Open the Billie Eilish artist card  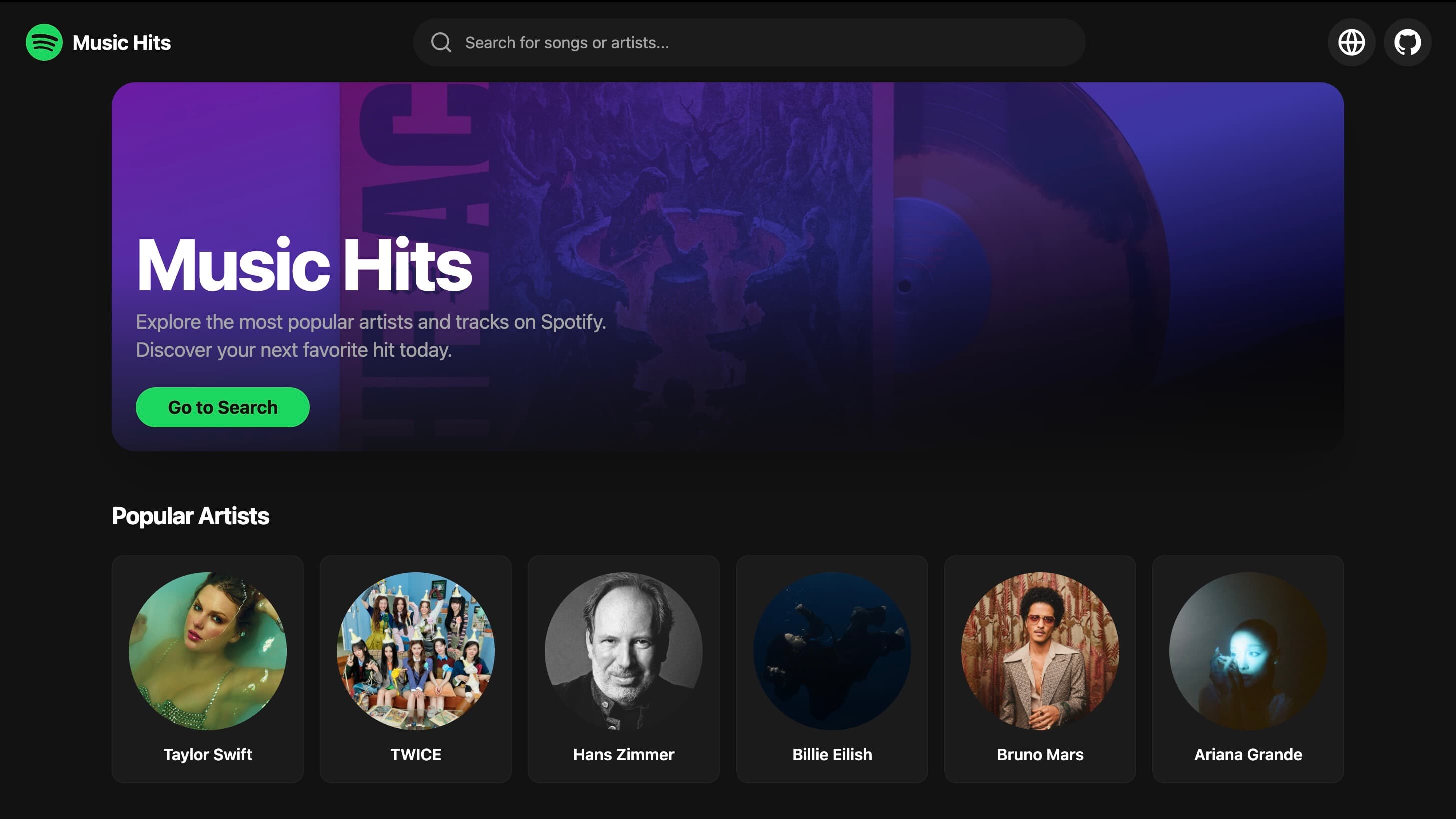[x=832, y=651]
